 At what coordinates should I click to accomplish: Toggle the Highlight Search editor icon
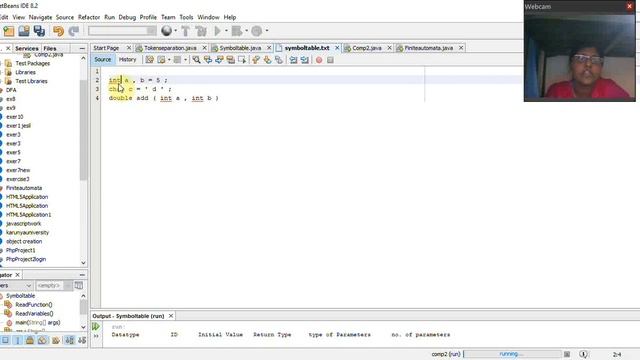(x=231, y=60)
